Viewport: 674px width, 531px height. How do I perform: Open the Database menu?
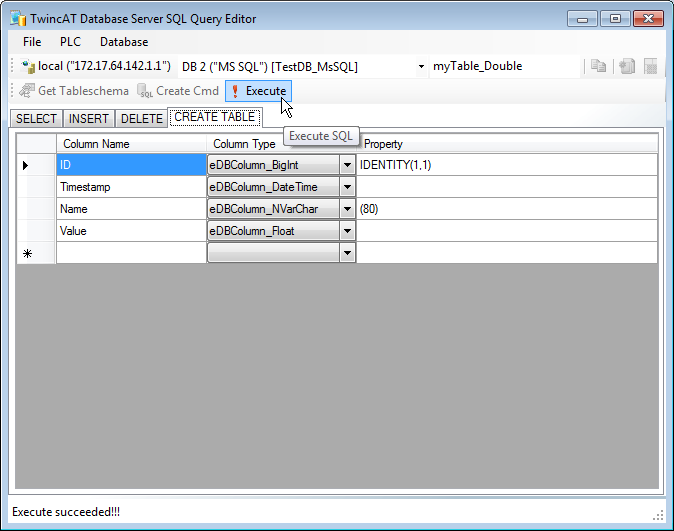click(x=124, y=42)
